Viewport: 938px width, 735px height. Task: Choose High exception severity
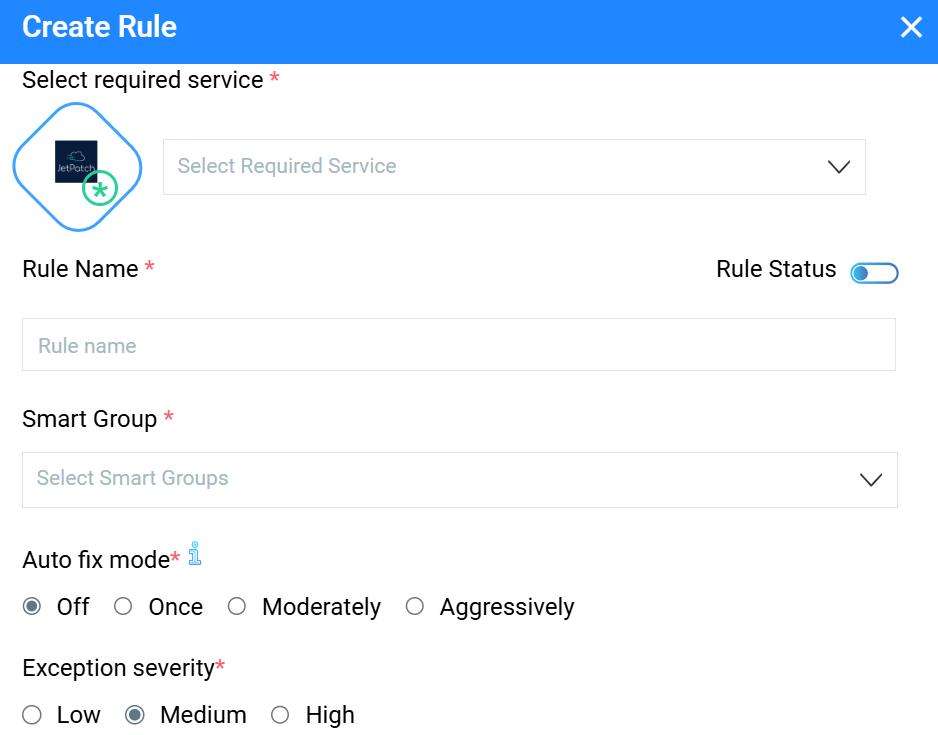281,715
